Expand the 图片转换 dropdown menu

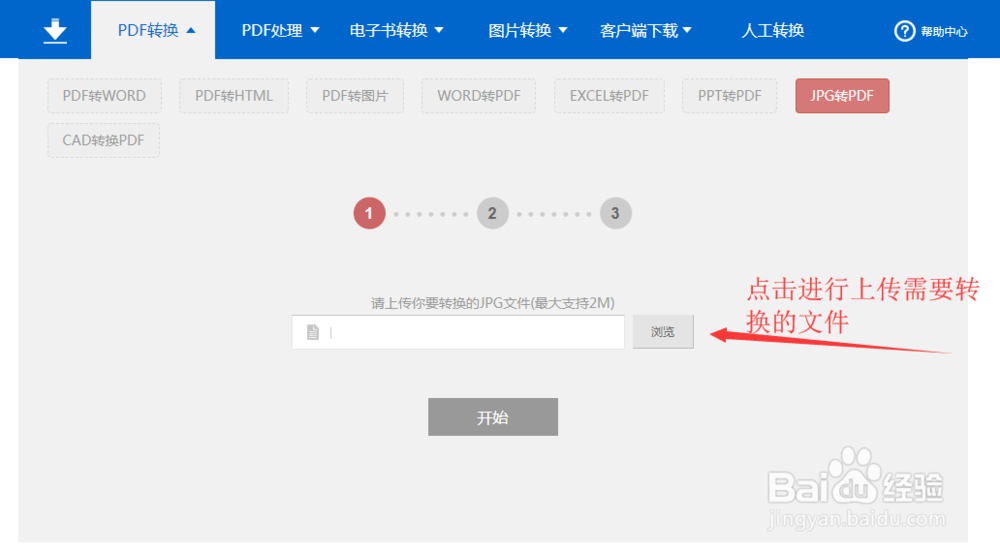pyautogui.click(x=527, y=30)
